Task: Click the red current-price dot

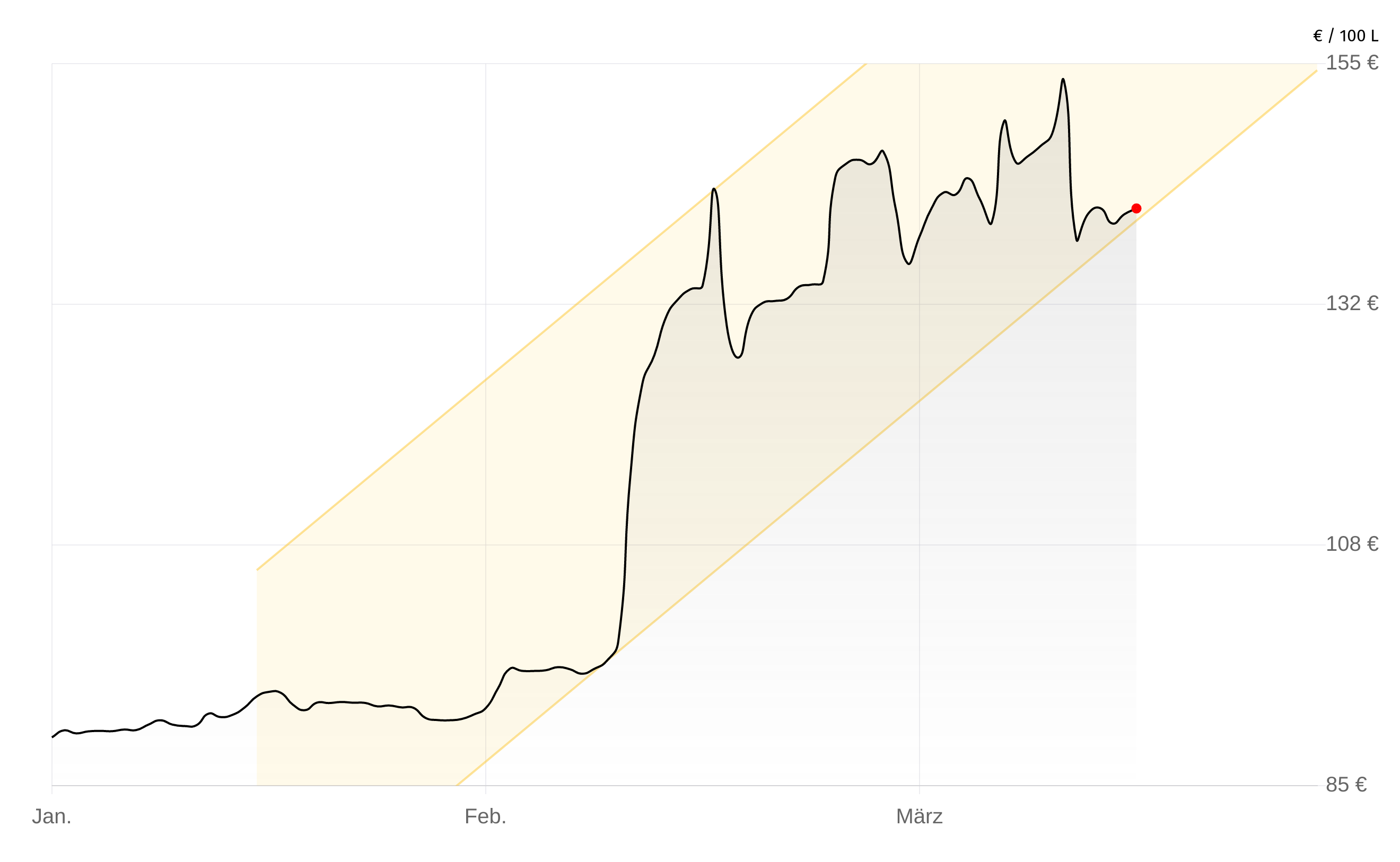Action: tap(1136, 209)
